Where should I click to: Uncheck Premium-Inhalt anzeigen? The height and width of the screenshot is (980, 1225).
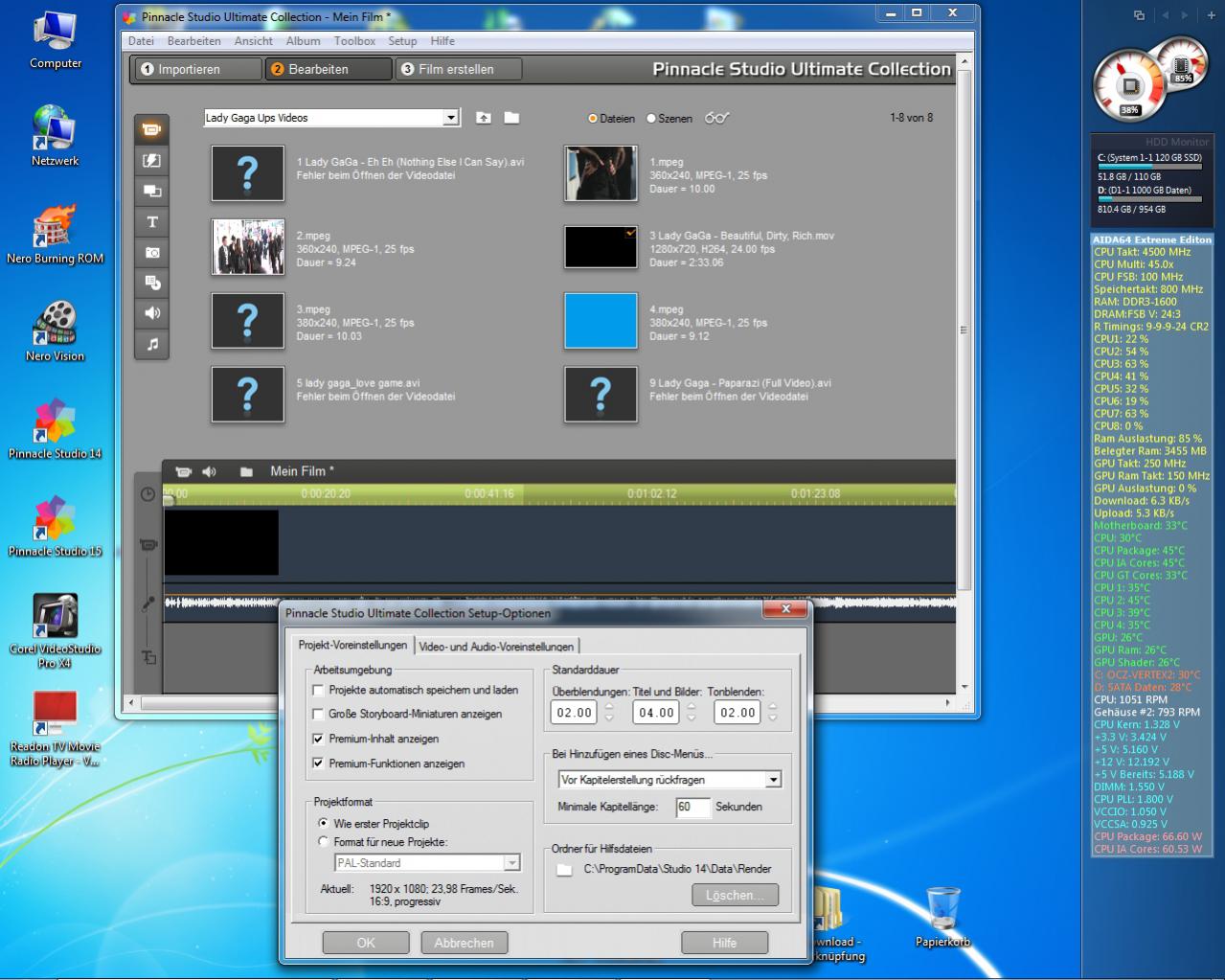coord(319,739)
